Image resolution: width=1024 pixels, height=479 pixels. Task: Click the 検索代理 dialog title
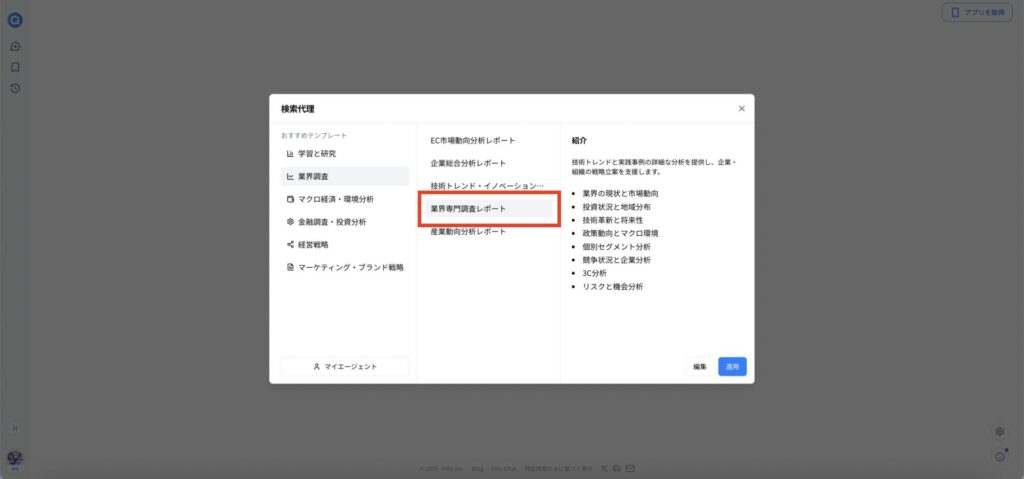pyautogui.click(x=298, y=109)
